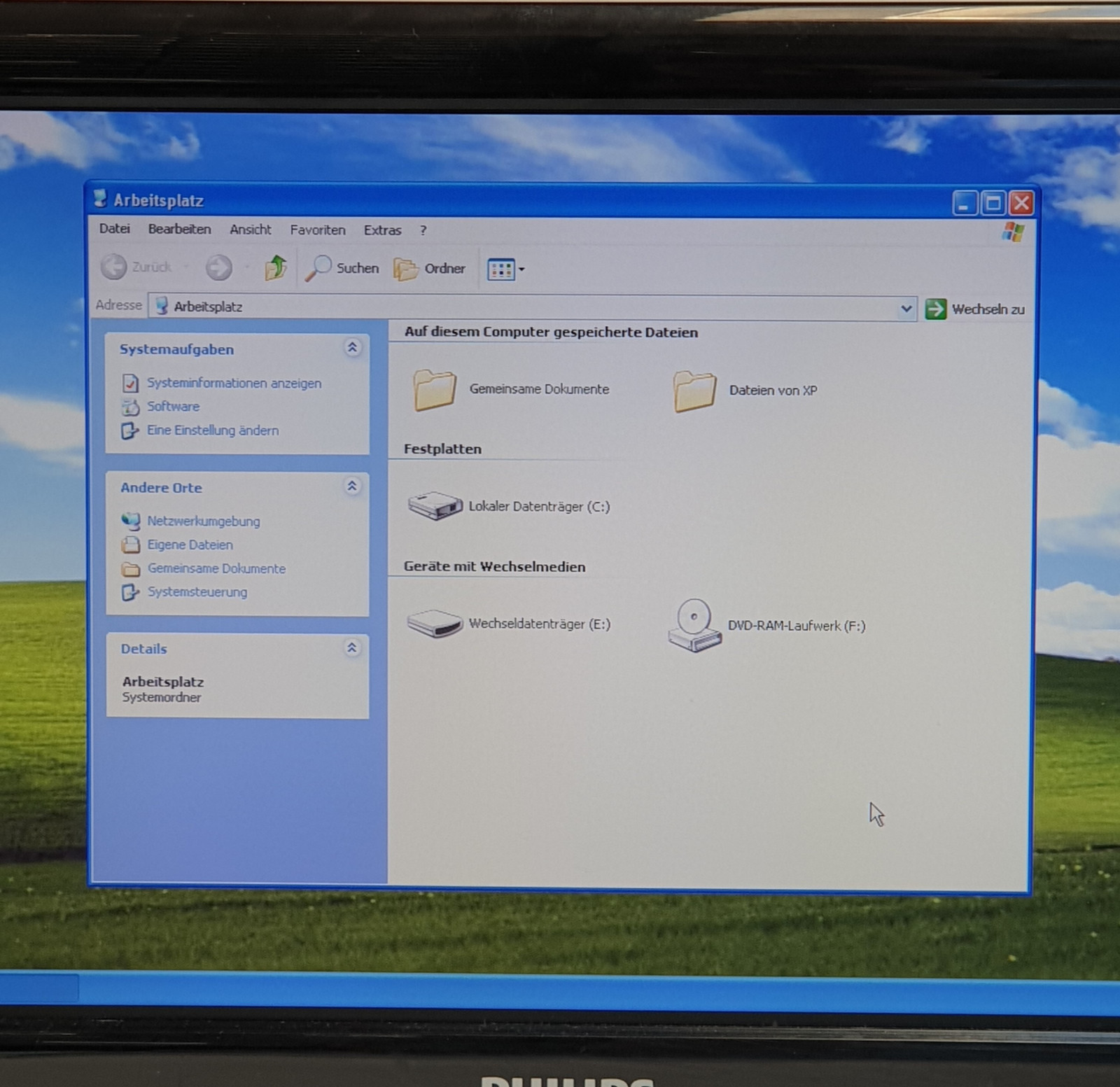
Task: Select DVD-RAM-Laufwerk (F:) drive icon
Action: point(694,626)
